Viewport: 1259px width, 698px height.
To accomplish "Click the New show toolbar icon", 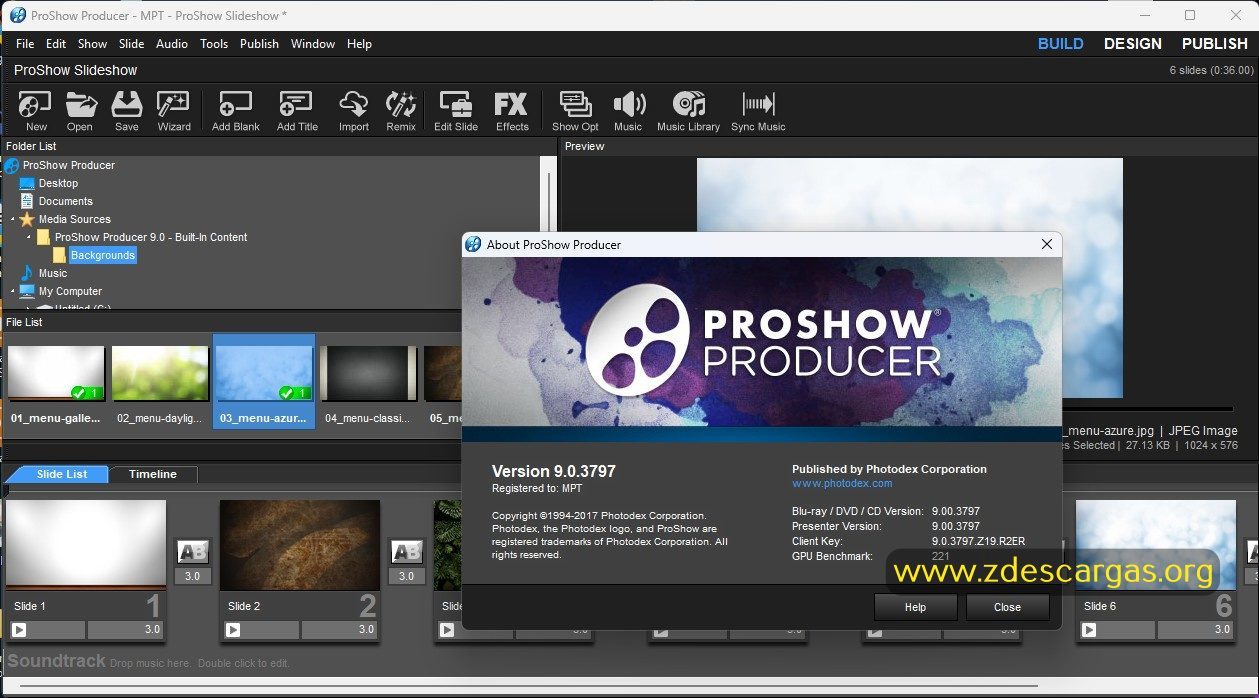I will click(x=36, y=110).
